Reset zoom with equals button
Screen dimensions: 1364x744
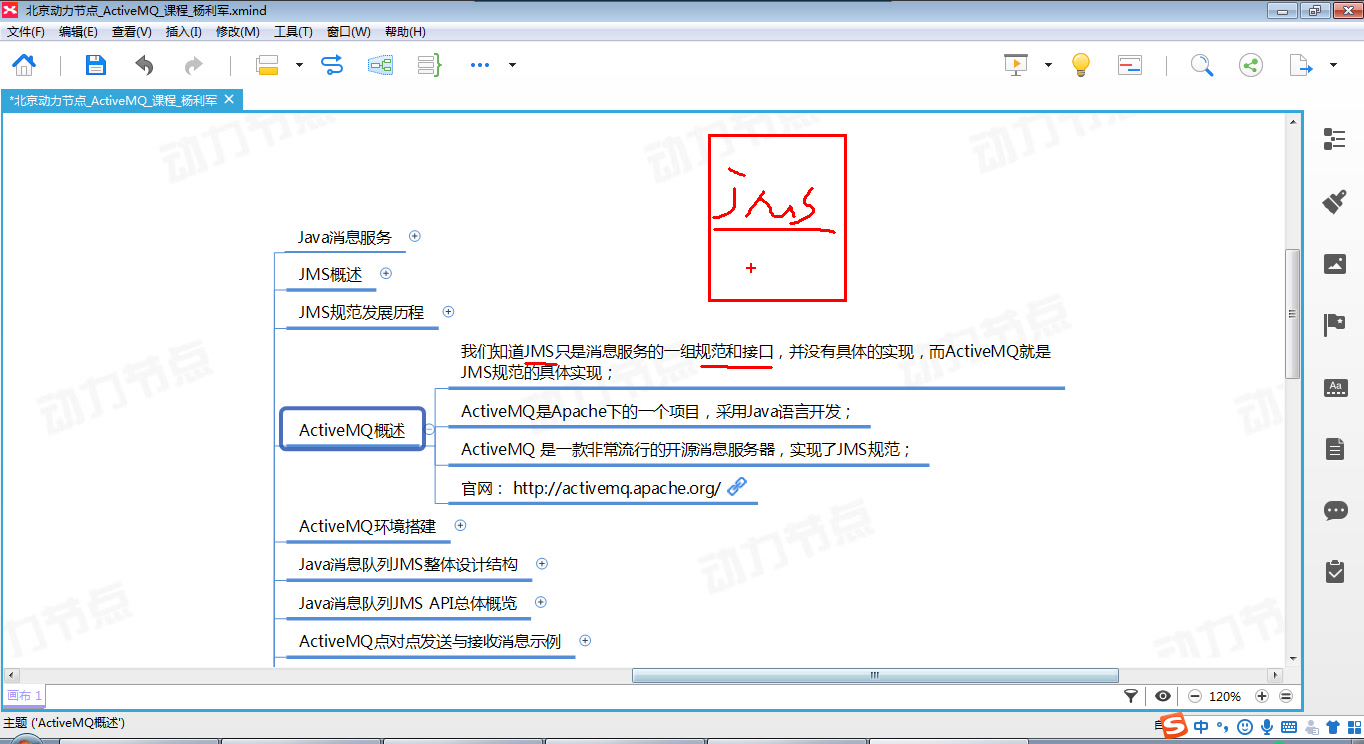(1286, 696)
